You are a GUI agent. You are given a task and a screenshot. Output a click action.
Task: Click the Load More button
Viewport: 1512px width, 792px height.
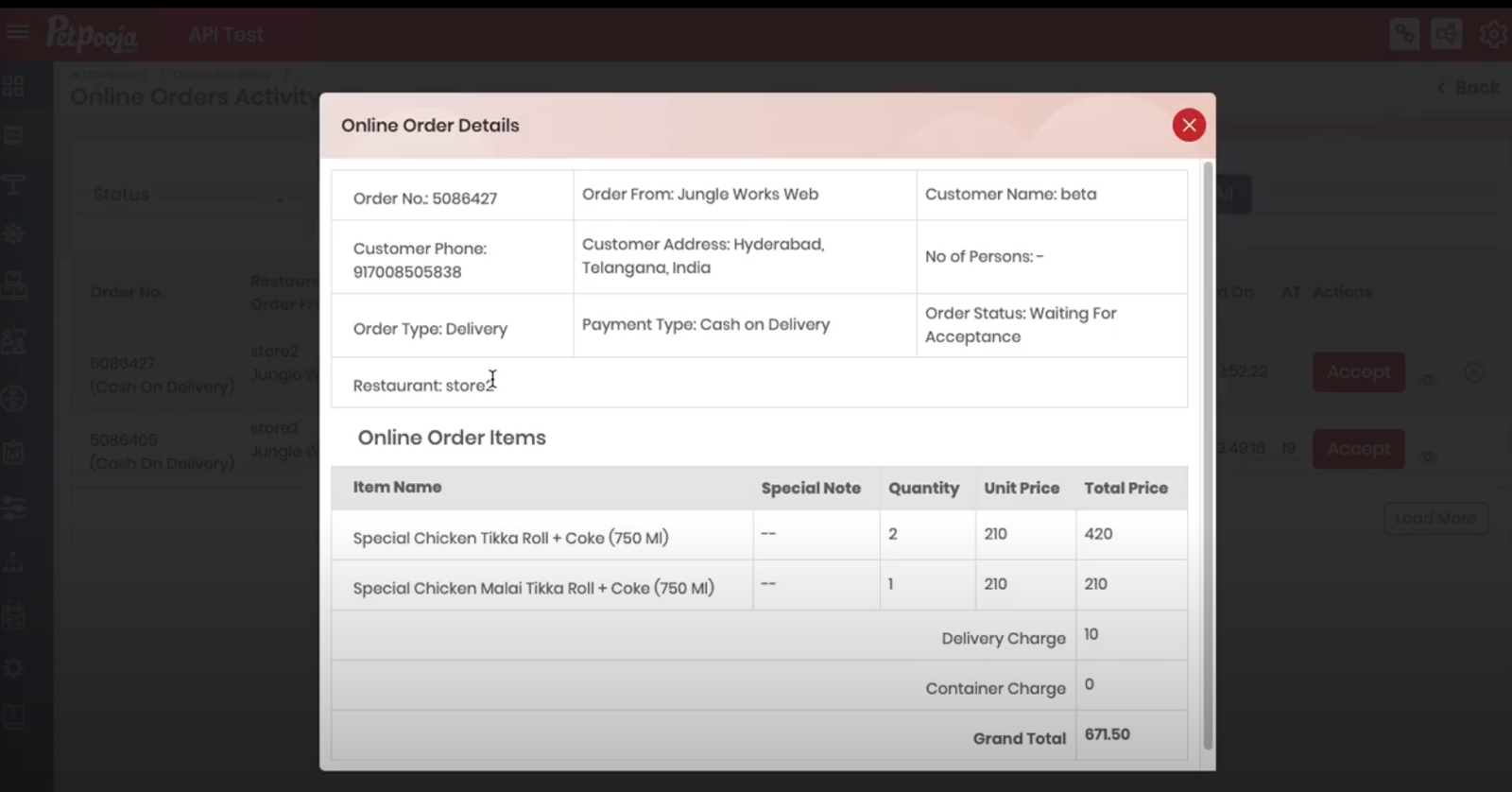tap(1435, 519)
